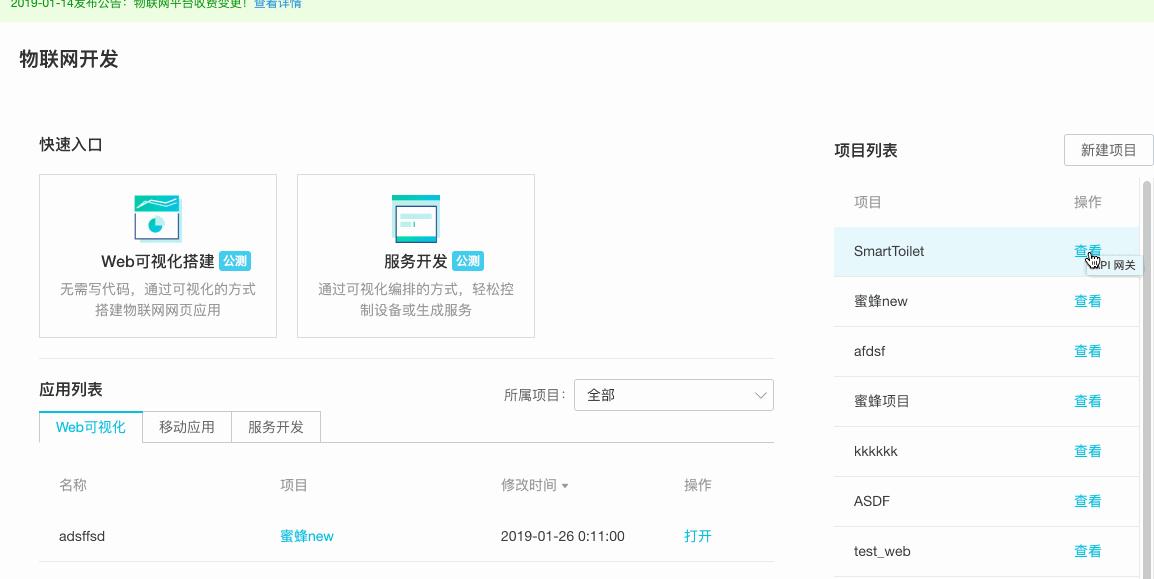This screenshot has height=579, width=1154.
Task: Open the 蜜蜂new project link in 应用列表
Action: [307, 536]
